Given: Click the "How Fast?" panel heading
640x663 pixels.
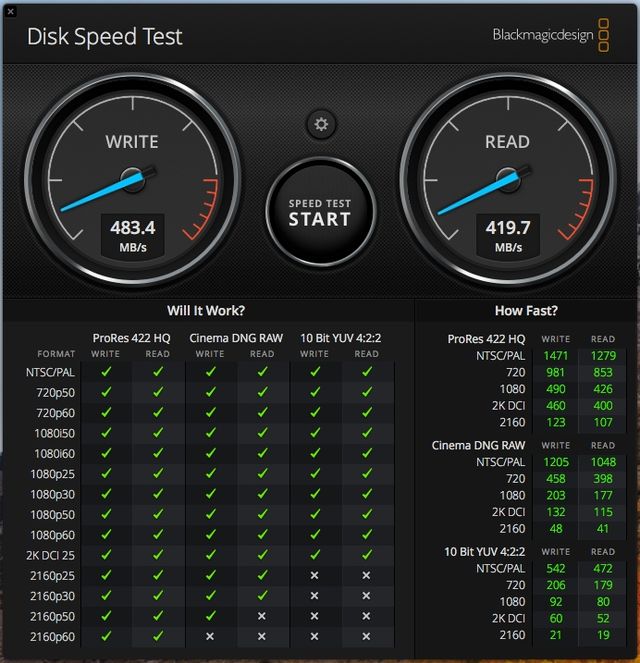Looking at the screenshot, I should coord(526,310).
